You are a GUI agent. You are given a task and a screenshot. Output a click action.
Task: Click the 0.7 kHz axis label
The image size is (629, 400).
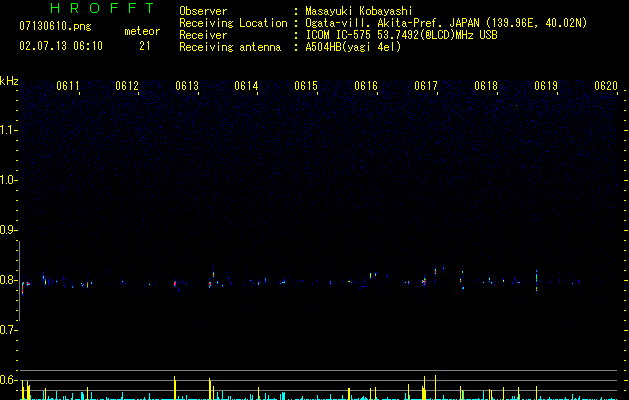coord(8,330)
